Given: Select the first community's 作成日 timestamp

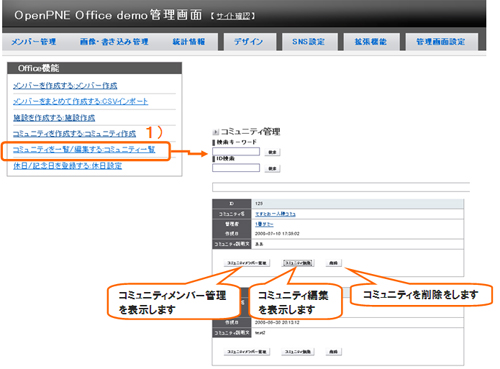Looking at the screenshot, I should pos(277,234).
